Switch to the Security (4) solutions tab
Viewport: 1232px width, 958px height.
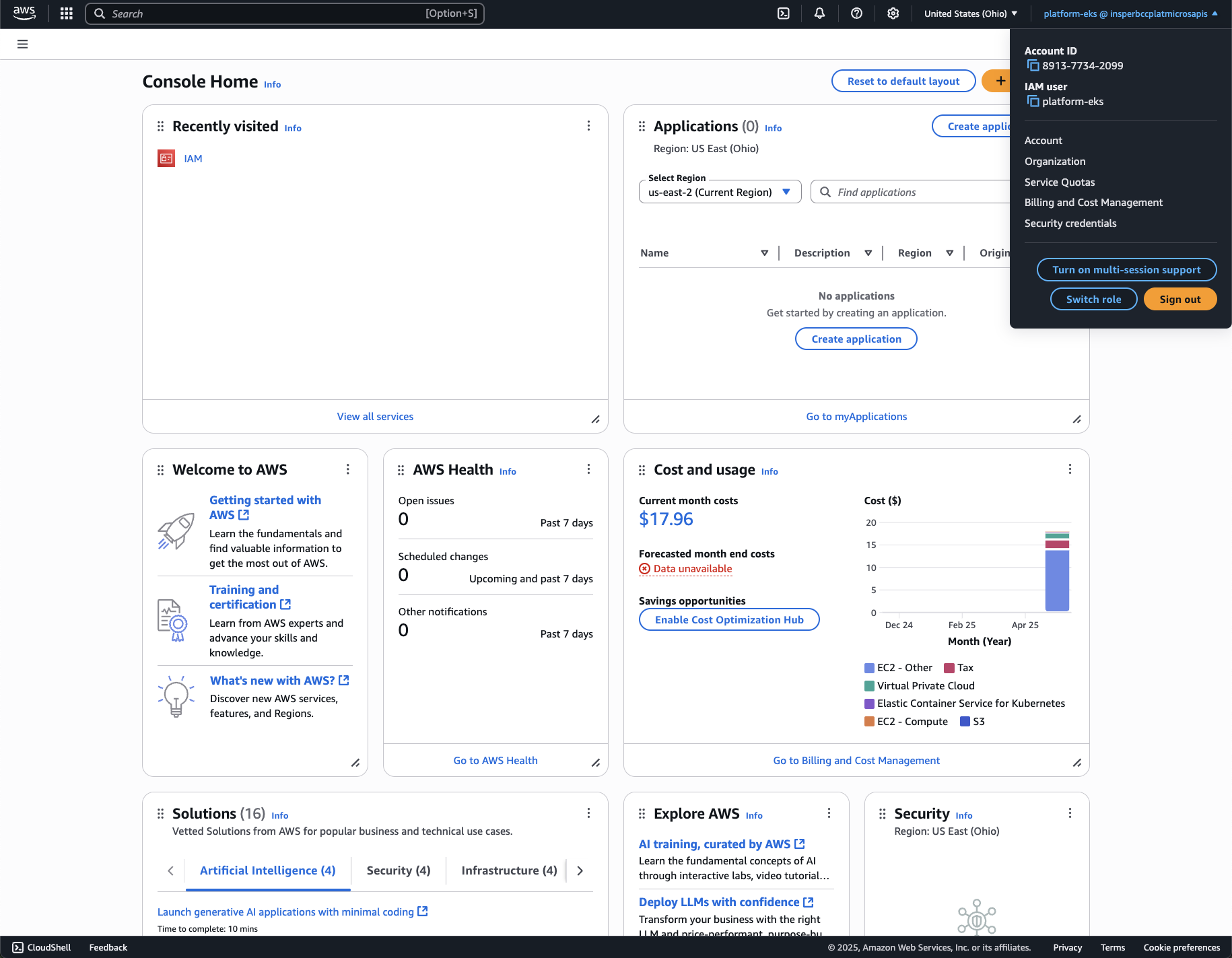pos(399,870)
